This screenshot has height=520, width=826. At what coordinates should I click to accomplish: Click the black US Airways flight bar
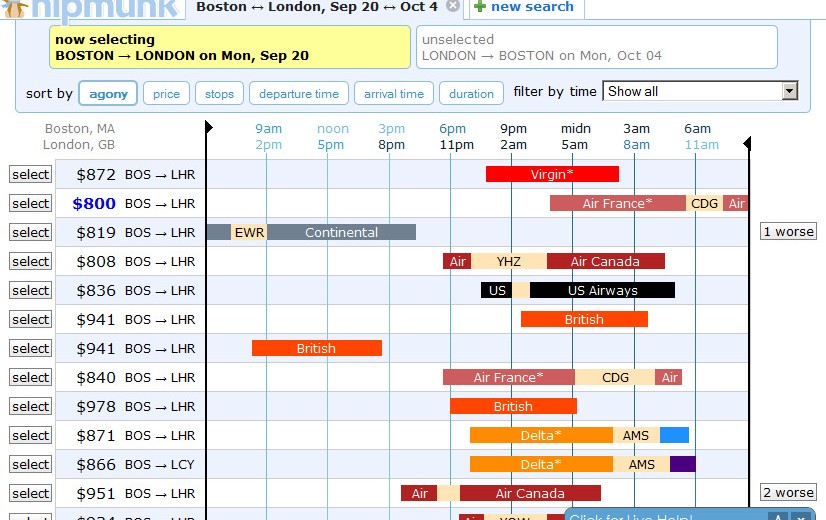602,291
